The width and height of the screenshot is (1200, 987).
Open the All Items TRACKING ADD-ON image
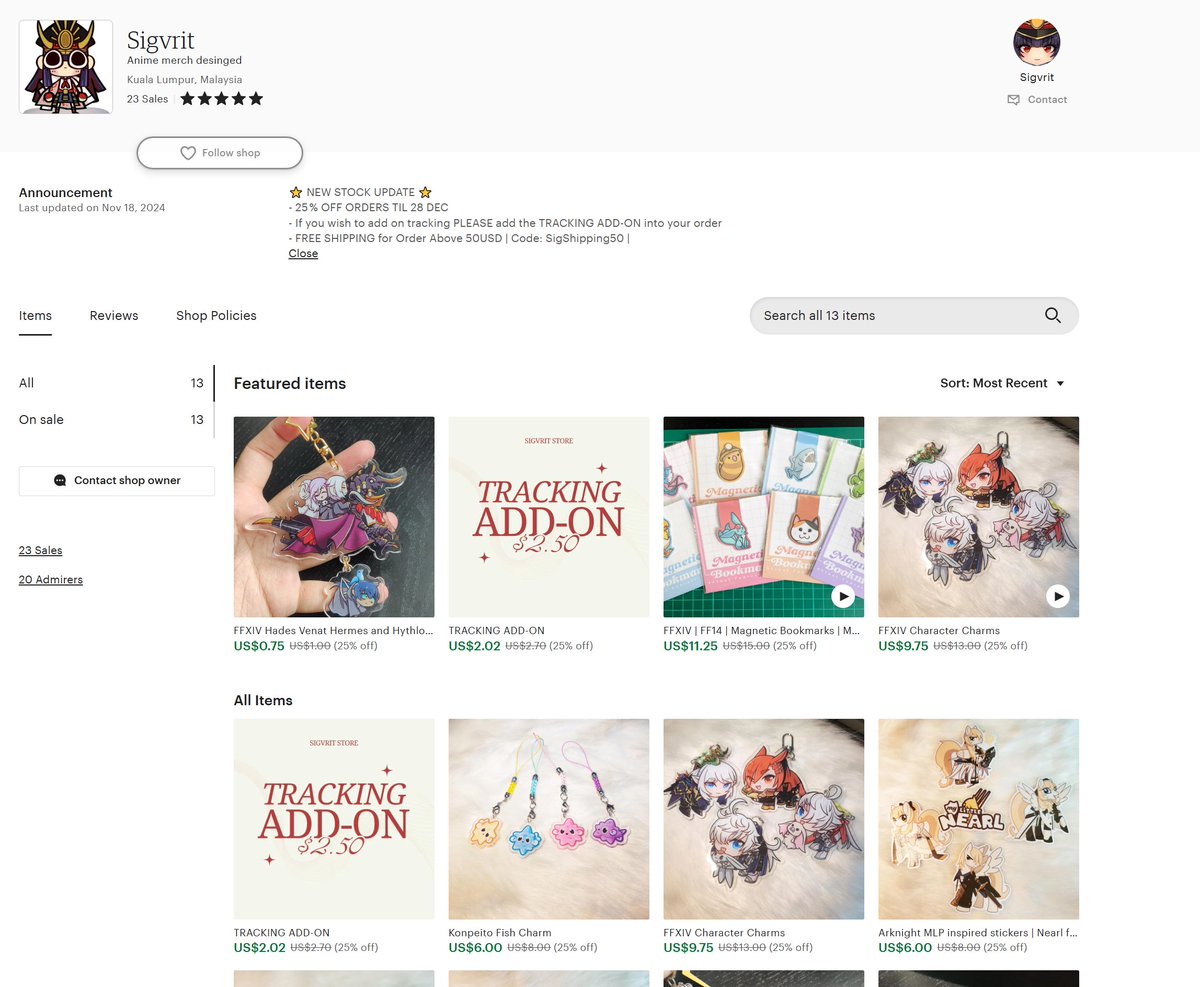pyautogui.click(x=334, y=819)
